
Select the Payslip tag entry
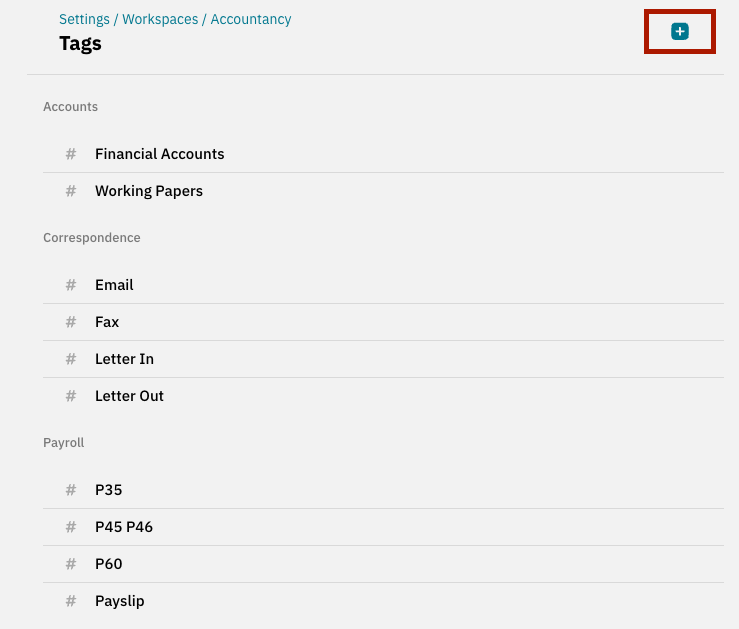tap(383, 601)
